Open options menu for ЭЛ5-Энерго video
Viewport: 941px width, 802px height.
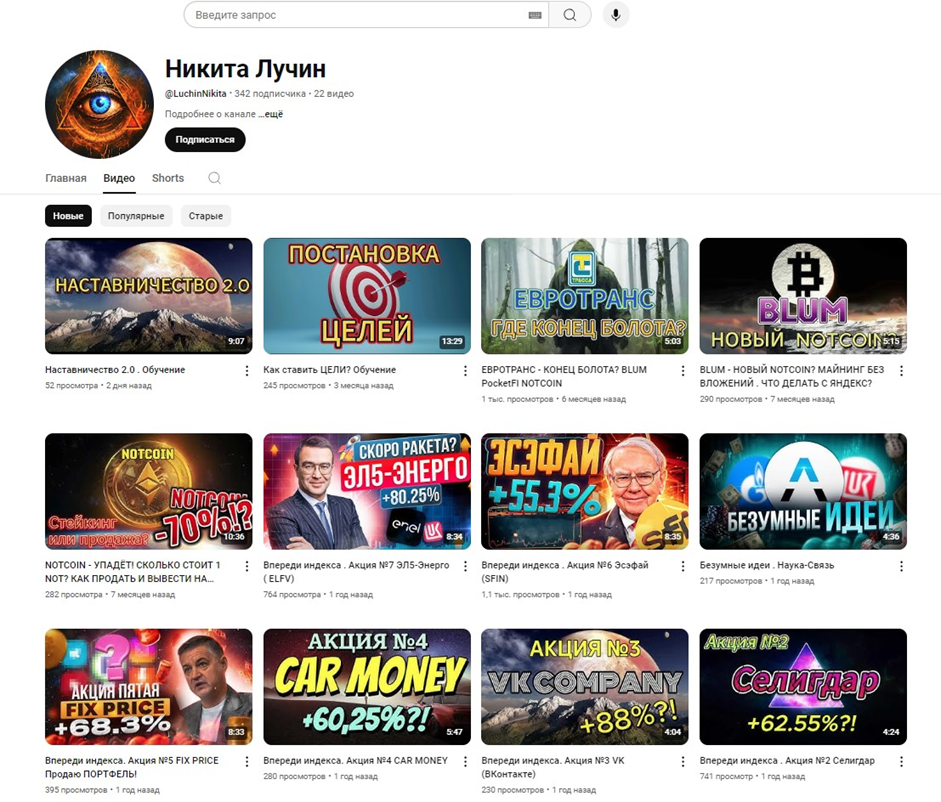pos(465,566)
